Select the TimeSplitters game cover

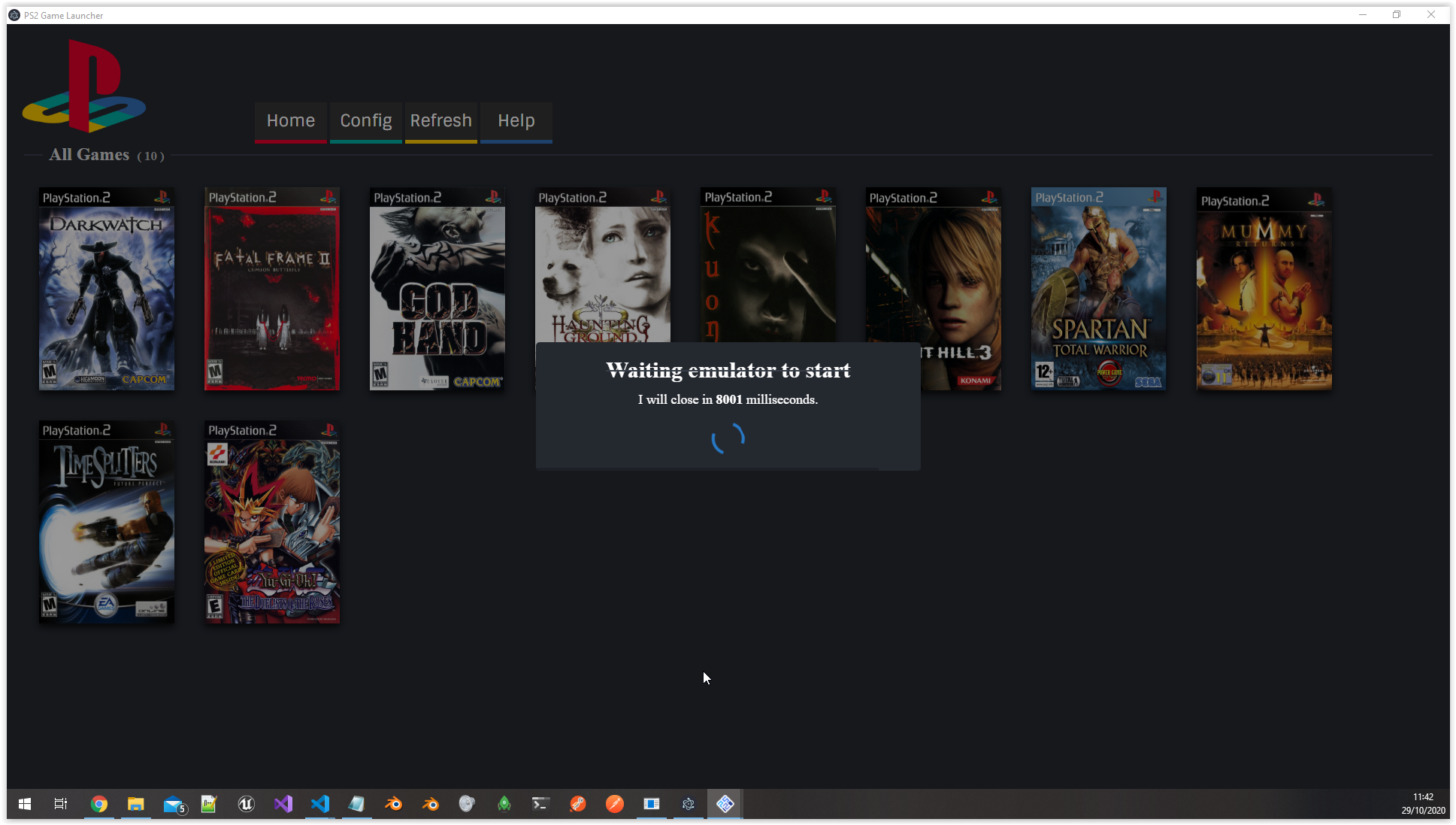tap(107, 522)
